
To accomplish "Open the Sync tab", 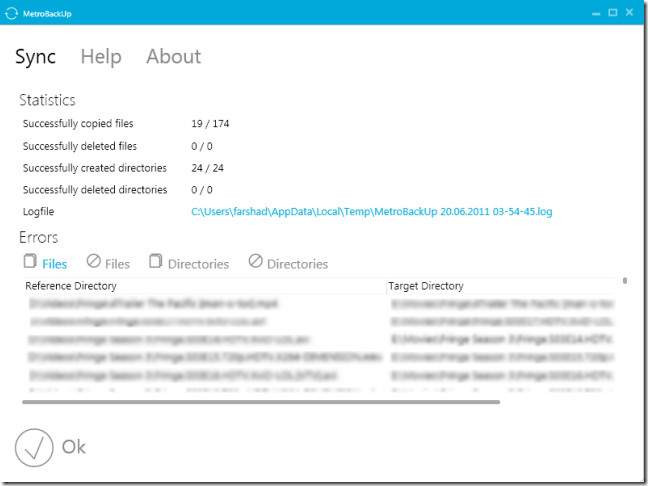I will 36,57.
